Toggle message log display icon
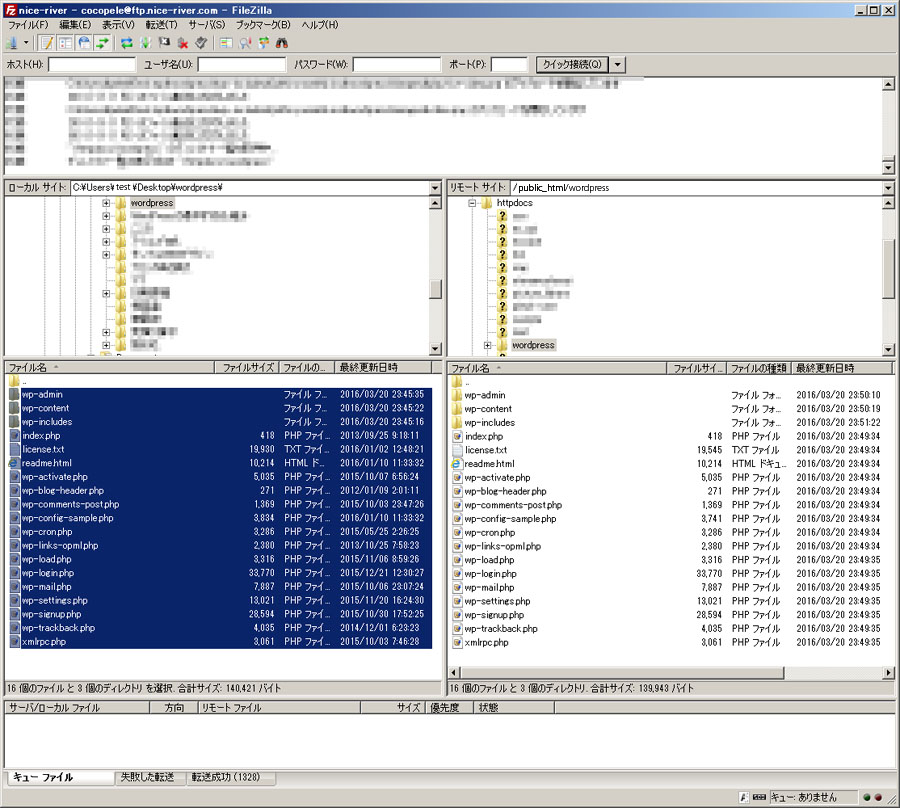 point(47,43)
